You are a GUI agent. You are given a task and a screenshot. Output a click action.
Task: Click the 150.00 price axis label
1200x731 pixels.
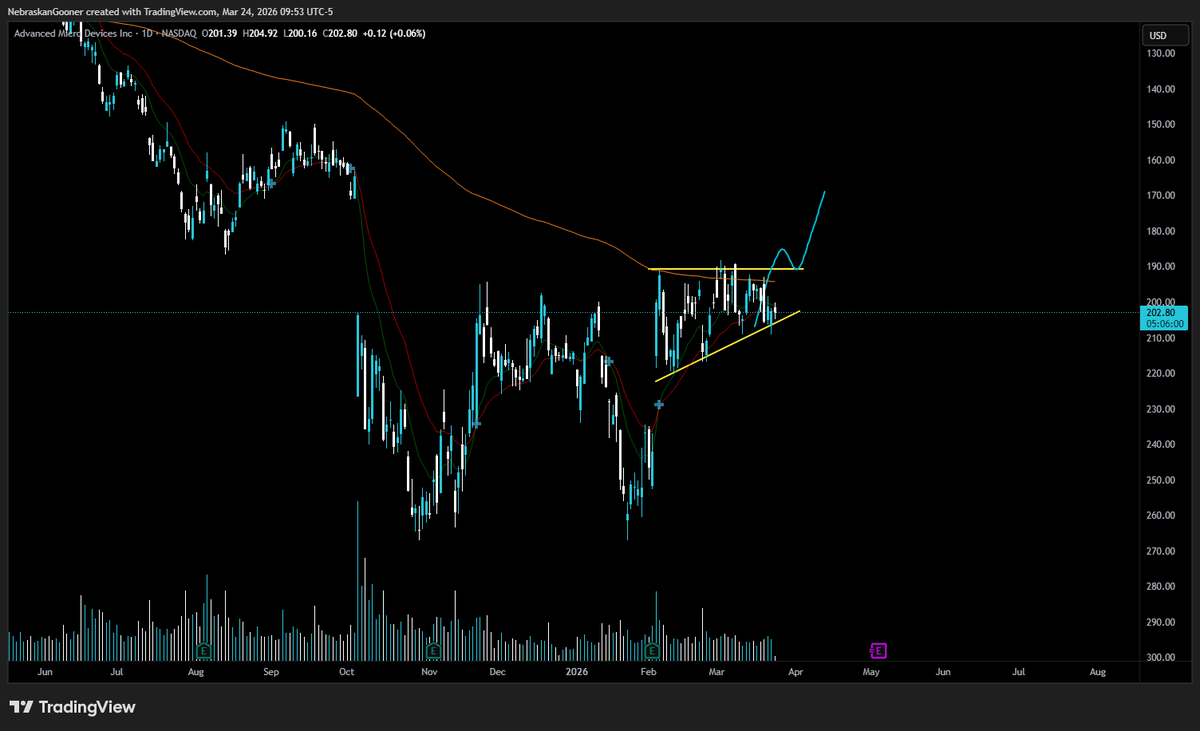pyautogui.click(x=1162, y=125)
